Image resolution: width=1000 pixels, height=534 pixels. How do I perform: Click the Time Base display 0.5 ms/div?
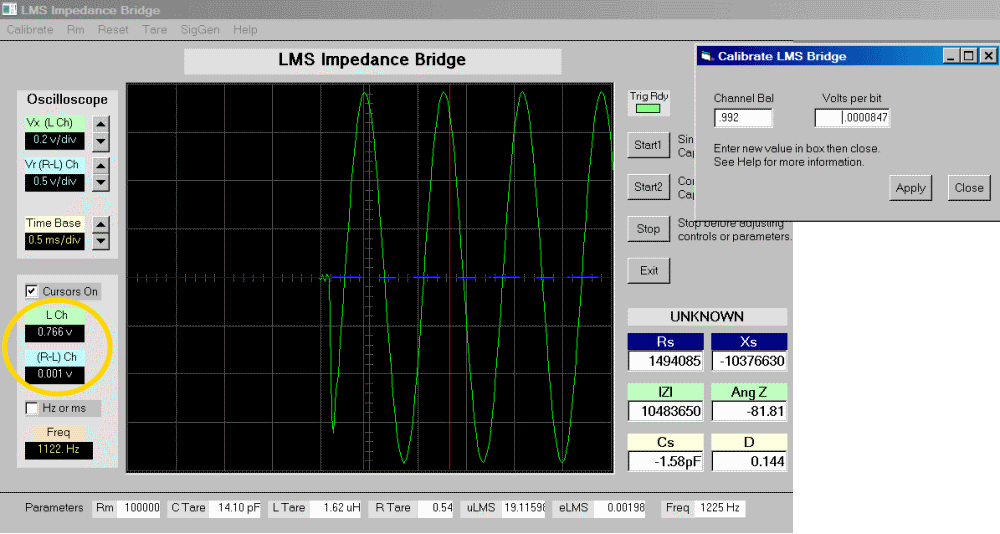point(55,241)
